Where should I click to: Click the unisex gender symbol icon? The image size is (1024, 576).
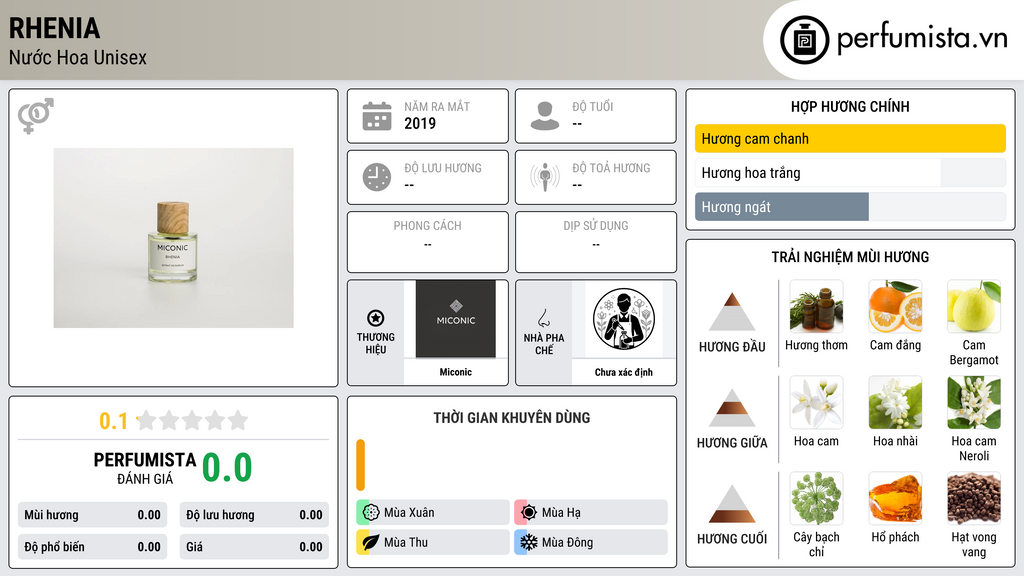tap(36, 116)
